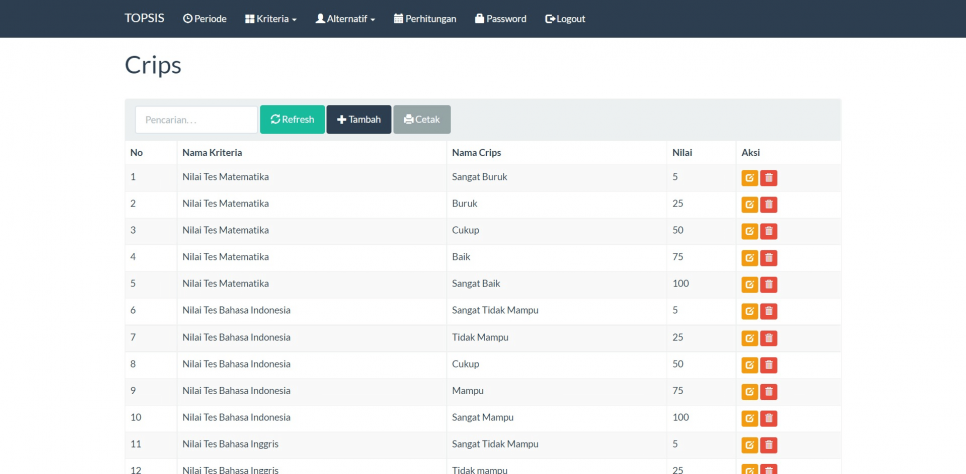Click the edit icon for row 1
This screenshot has height=474, width=966.
click(x=749, y=178)
